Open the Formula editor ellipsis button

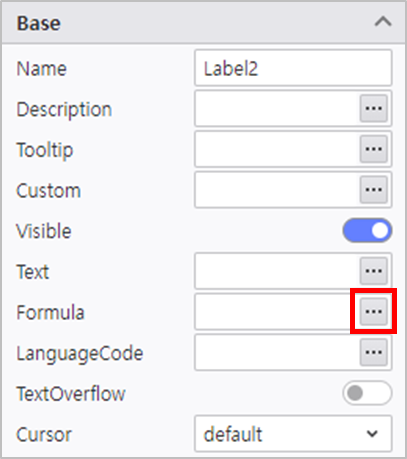pyautogui.click(x=373, y=311)
